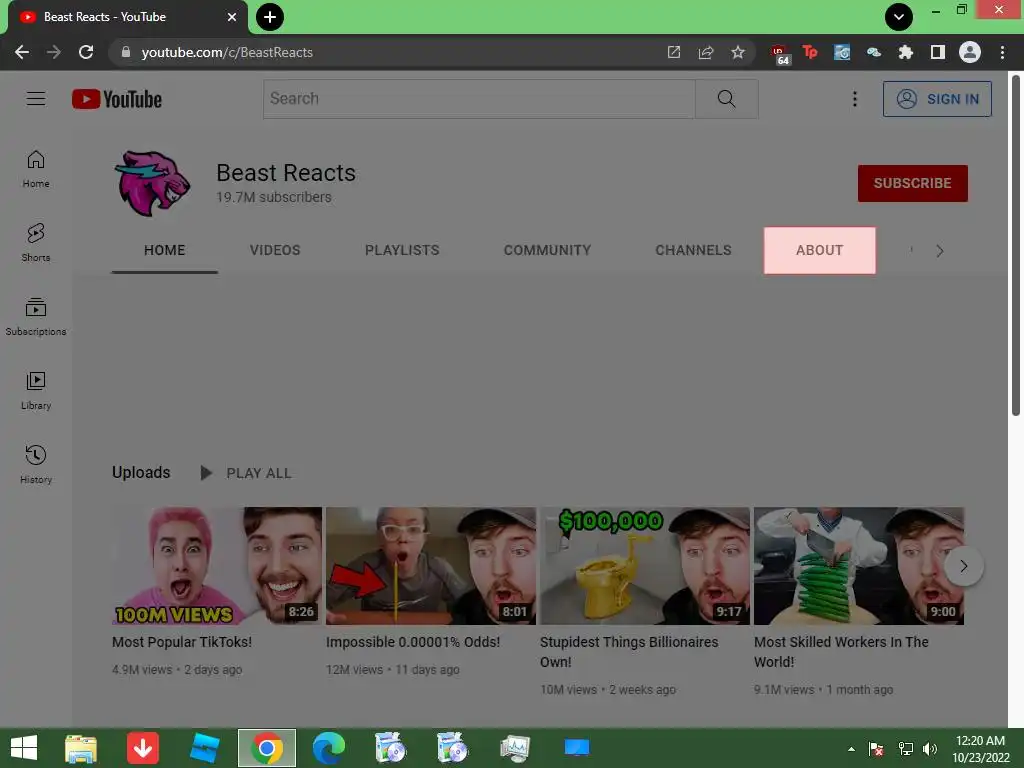Switch to the HOME tab

point(165,250)
